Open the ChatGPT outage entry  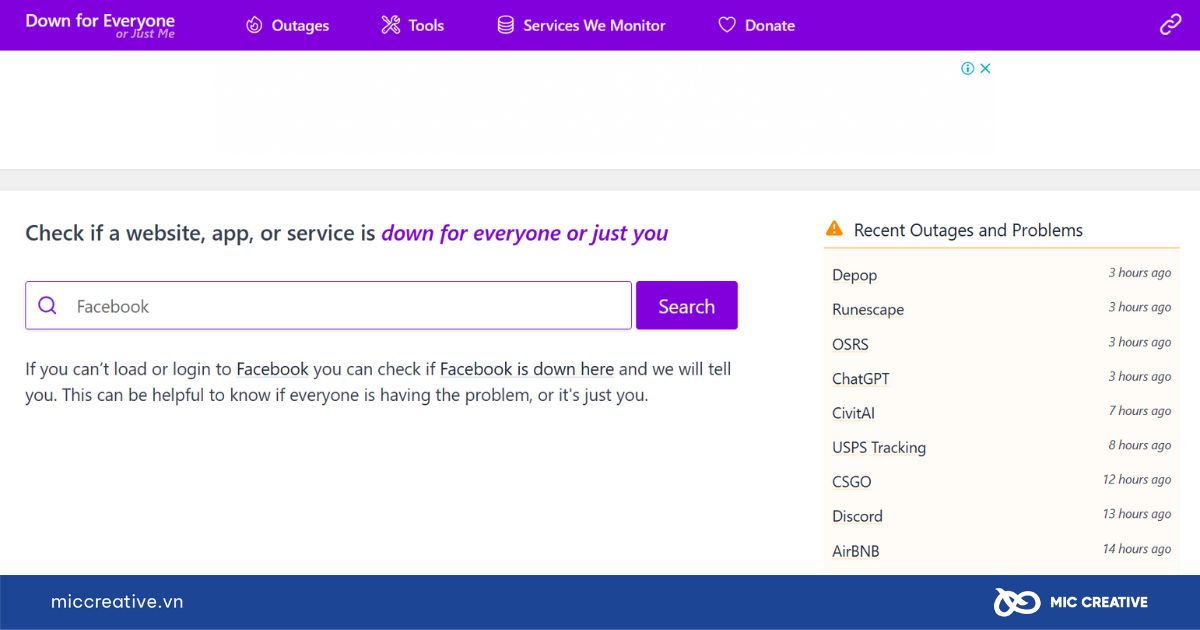860,378
